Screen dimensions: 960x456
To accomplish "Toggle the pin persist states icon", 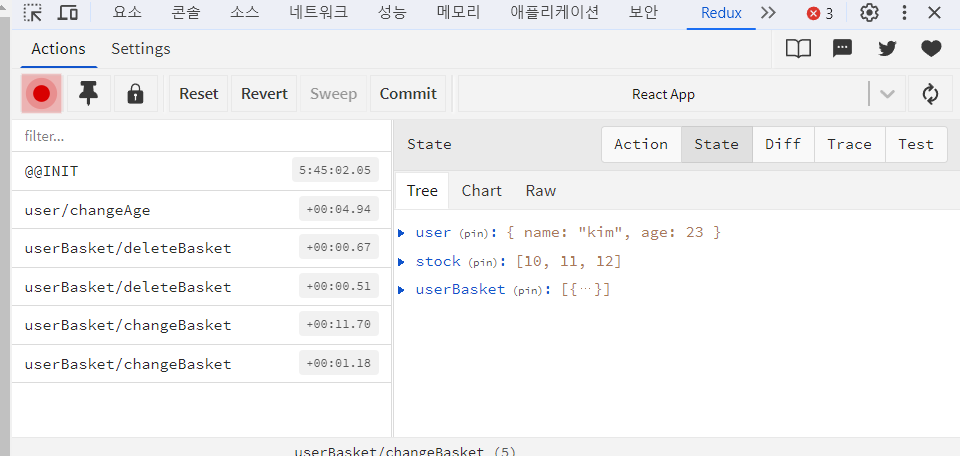I will [89, 94].
